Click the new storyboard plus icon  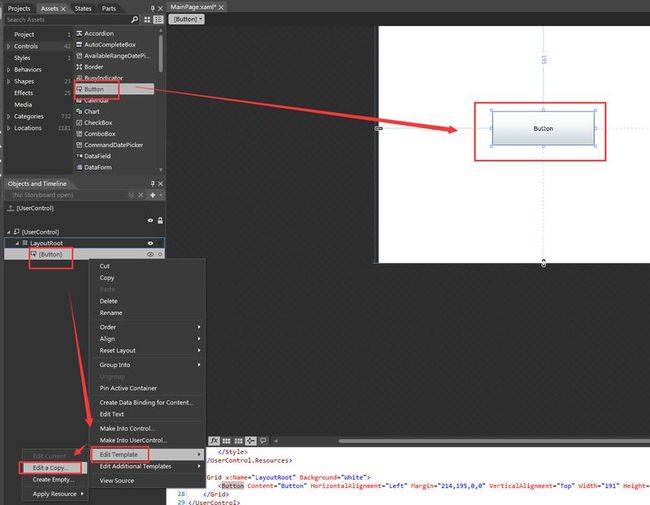coord(153,195)
